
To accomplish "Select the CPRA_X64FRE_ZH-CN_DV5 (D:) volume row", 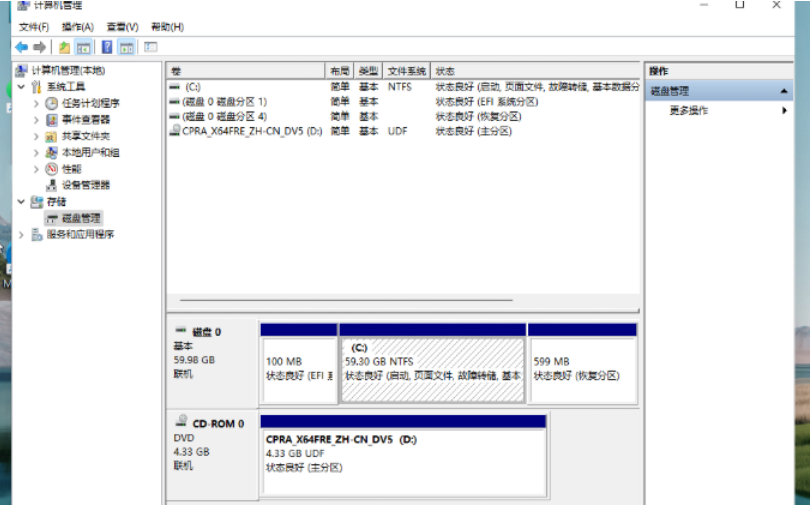I will [x=404, y=132].
